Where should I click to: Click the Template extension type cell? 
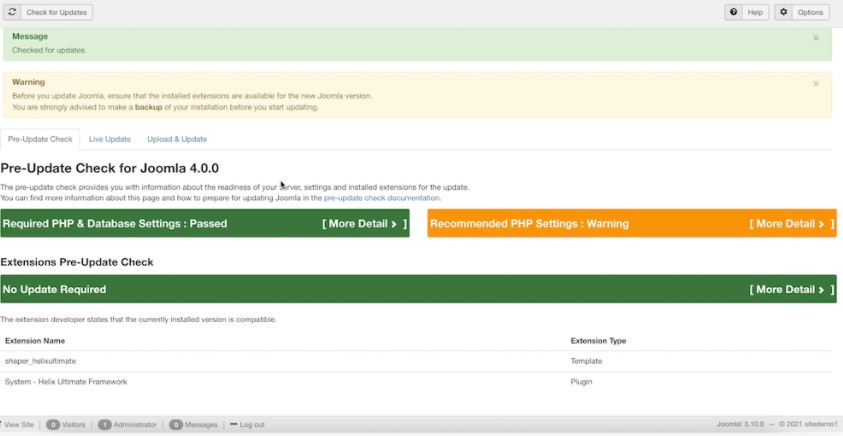tap(586, 361)
